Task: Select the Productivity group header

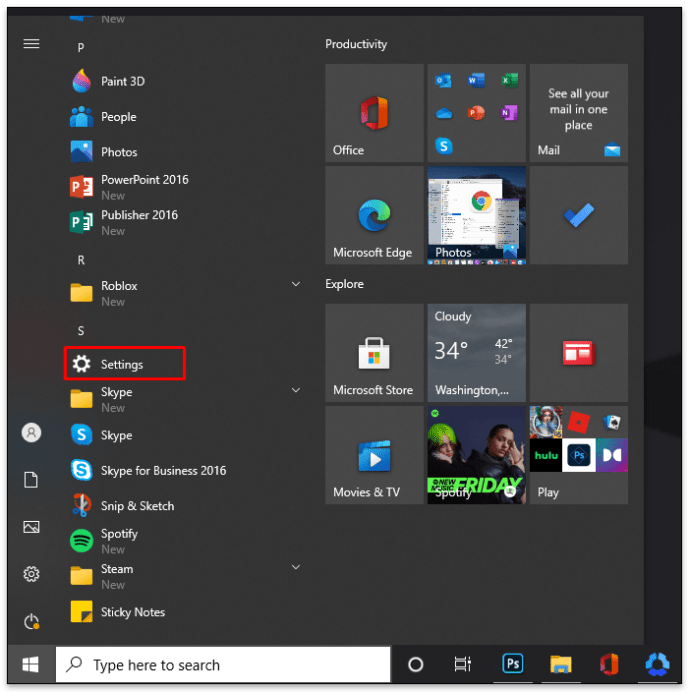Action: pos(356,44)
